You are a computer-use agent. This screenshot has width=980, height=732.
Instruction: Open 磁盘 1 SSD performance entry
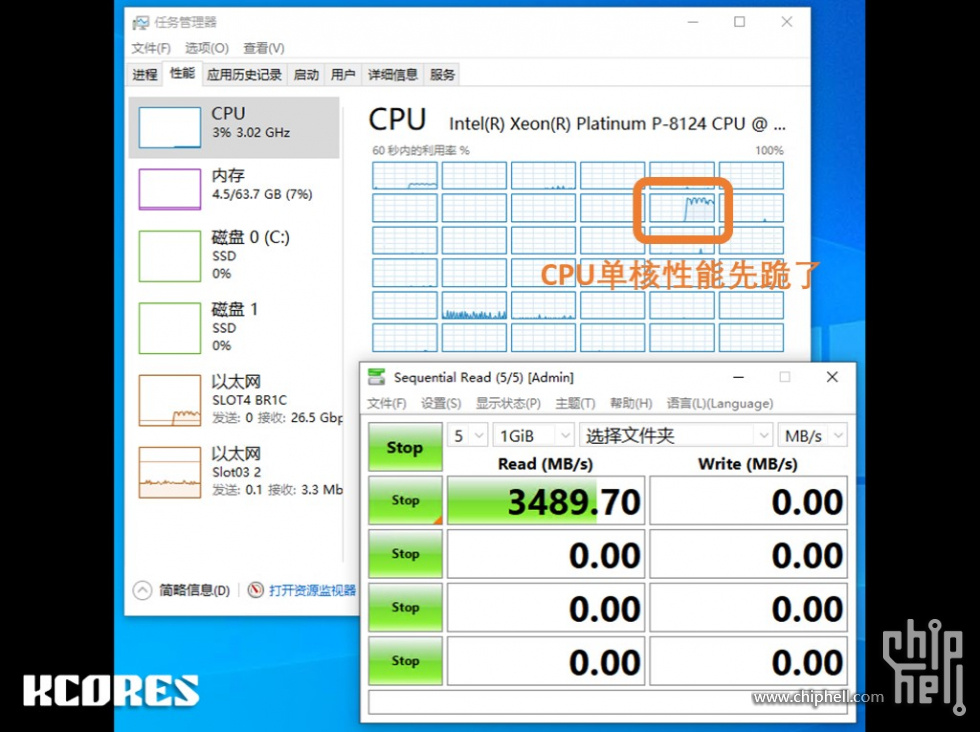(234, 327)
